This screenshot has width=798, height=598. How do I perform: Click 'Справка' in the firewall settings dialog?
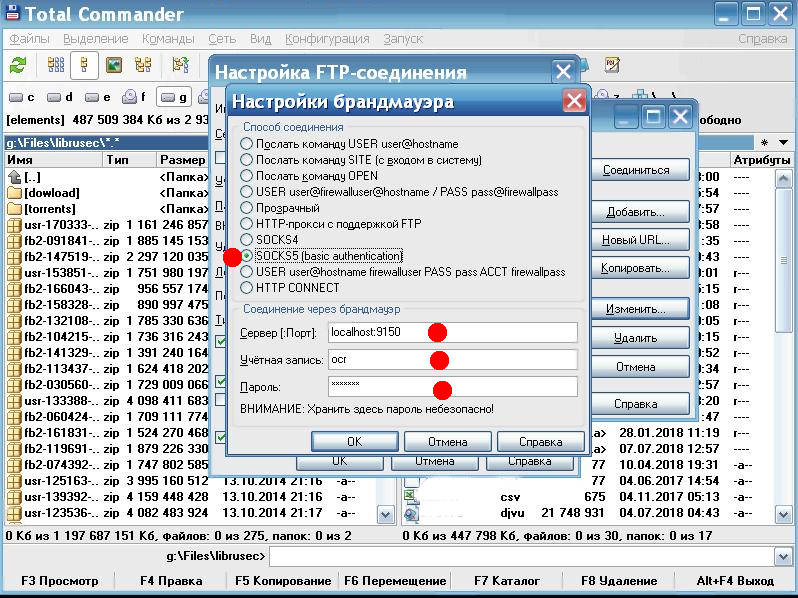click(540, 442)
